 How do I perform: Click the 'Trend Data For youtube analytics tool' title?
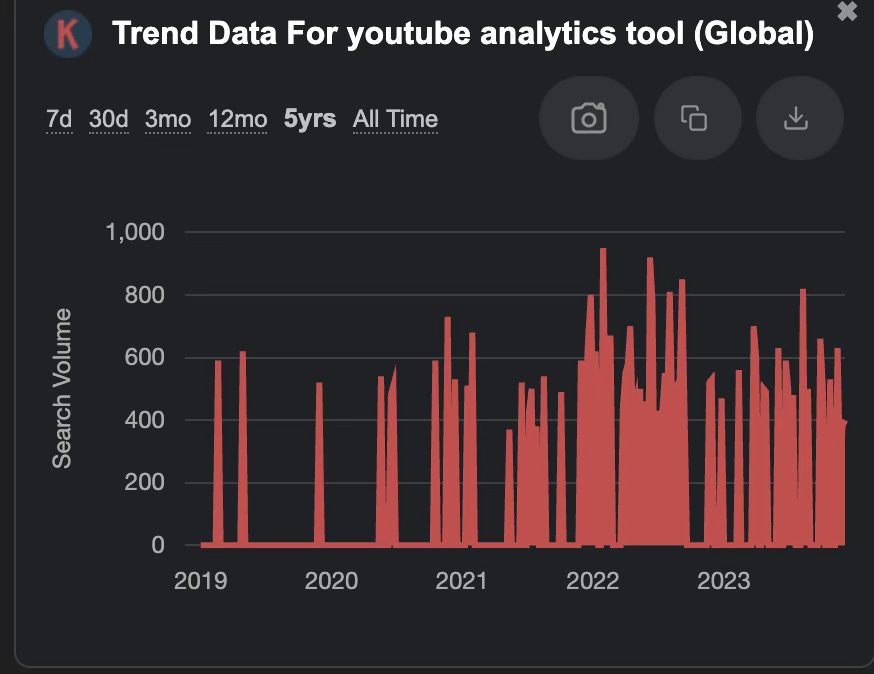[x=463, y=33]
